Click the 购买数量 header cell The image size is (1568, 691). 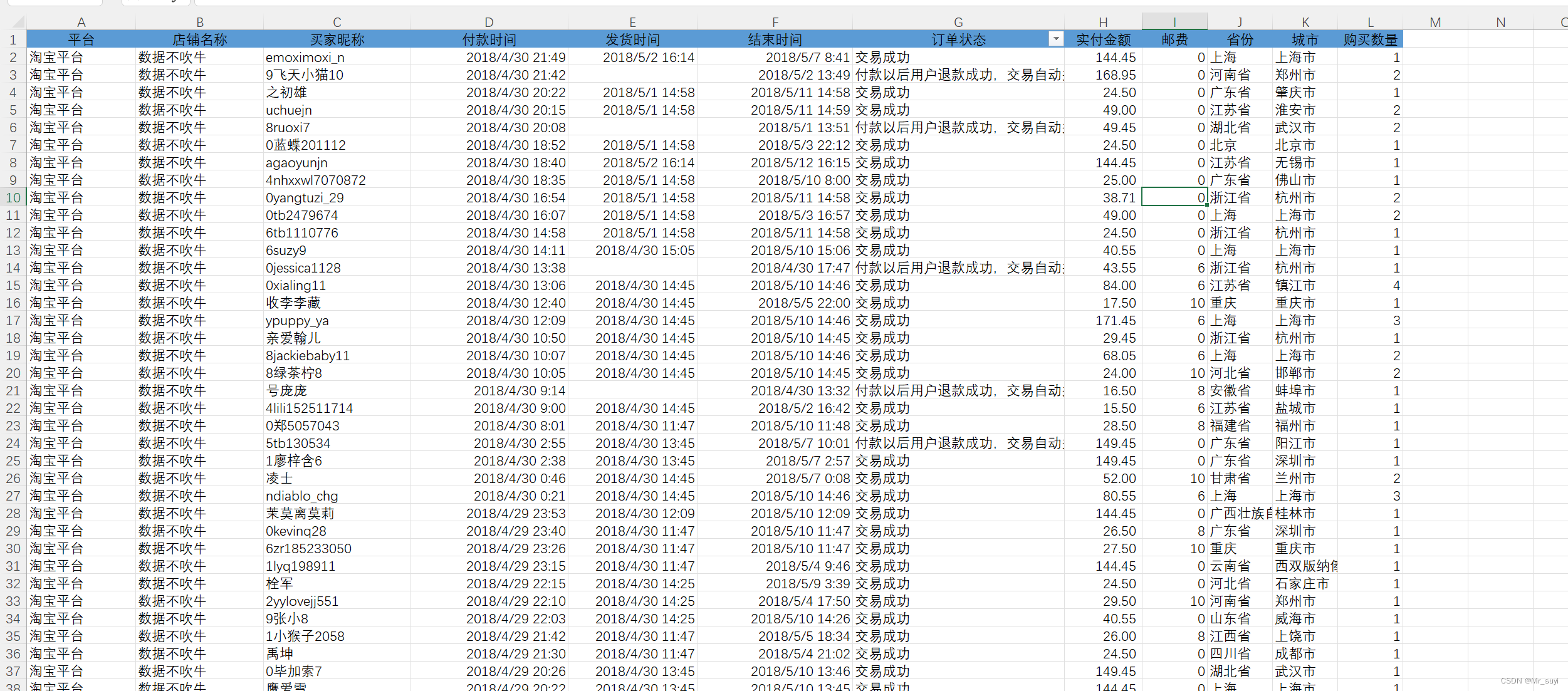1370,40
